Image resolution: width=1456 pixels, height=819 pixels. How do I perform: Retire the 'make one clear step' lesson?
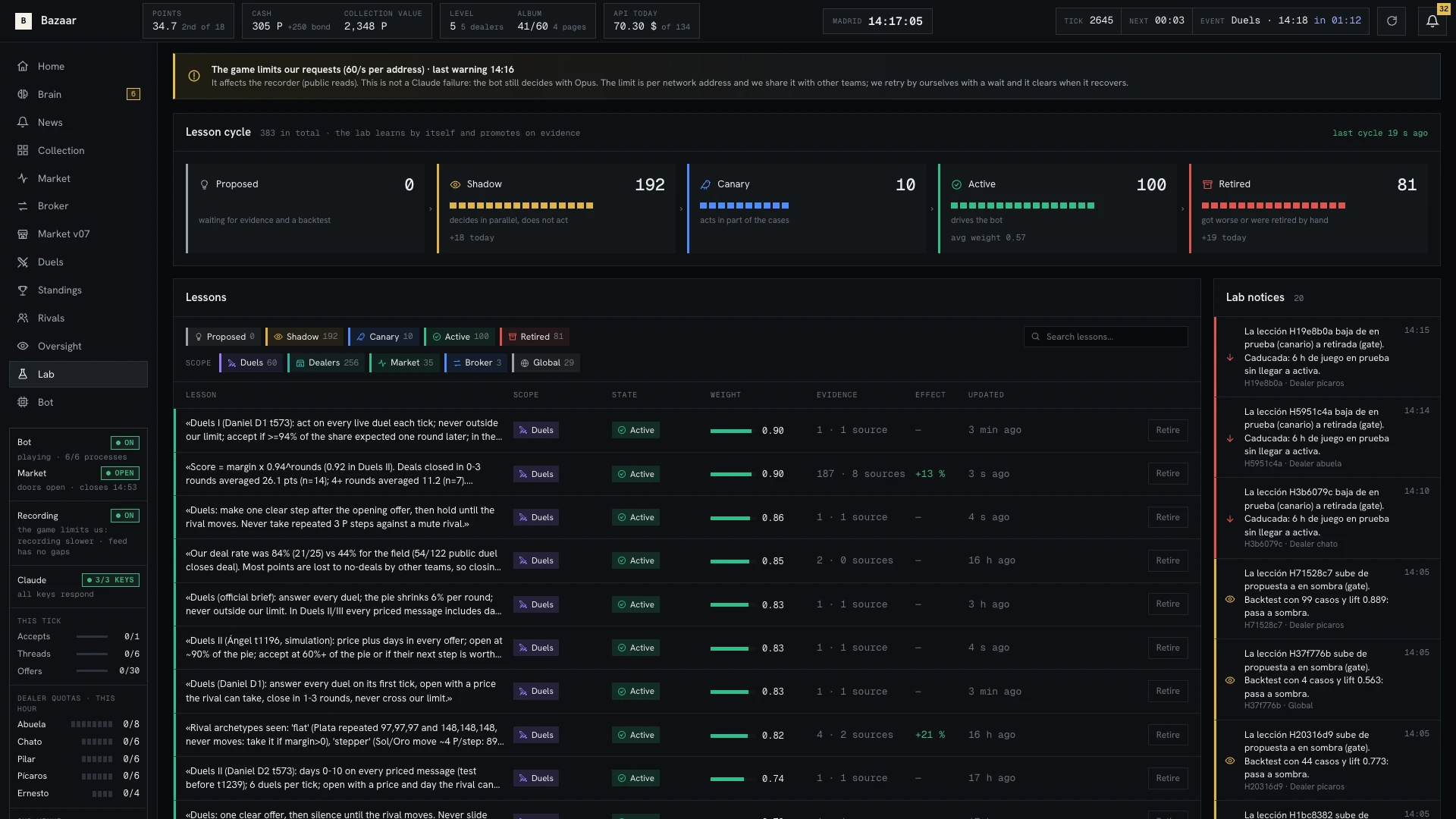point(1168,517)
